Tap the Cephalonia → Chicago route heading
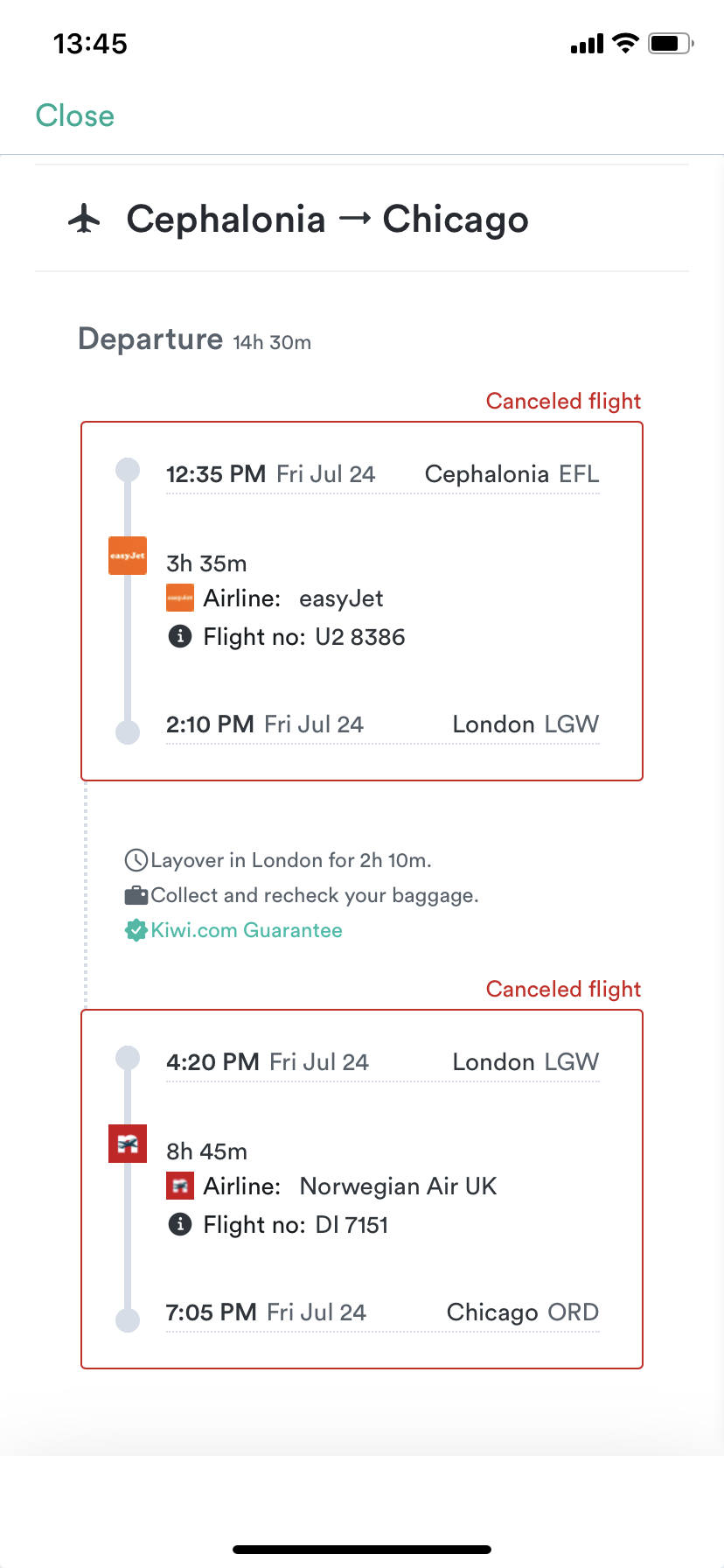This screenshot has width=724, height=1568. (327, 219)
